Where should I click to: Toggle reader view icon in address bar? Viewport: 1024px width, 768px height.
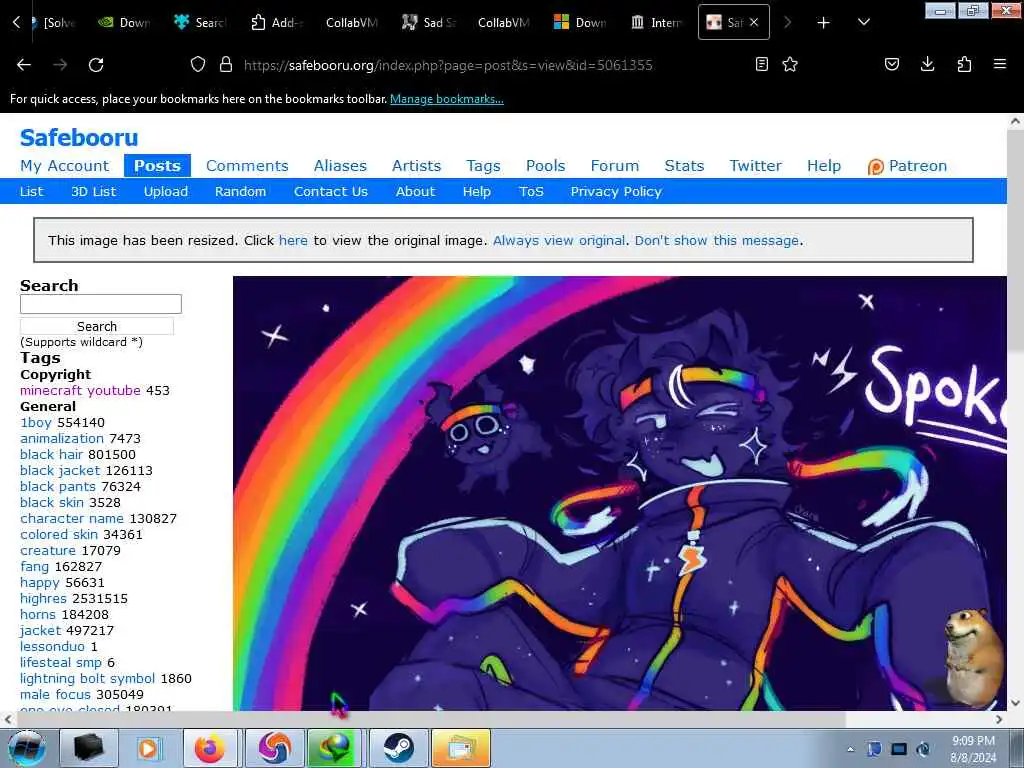tap(761, 64)
